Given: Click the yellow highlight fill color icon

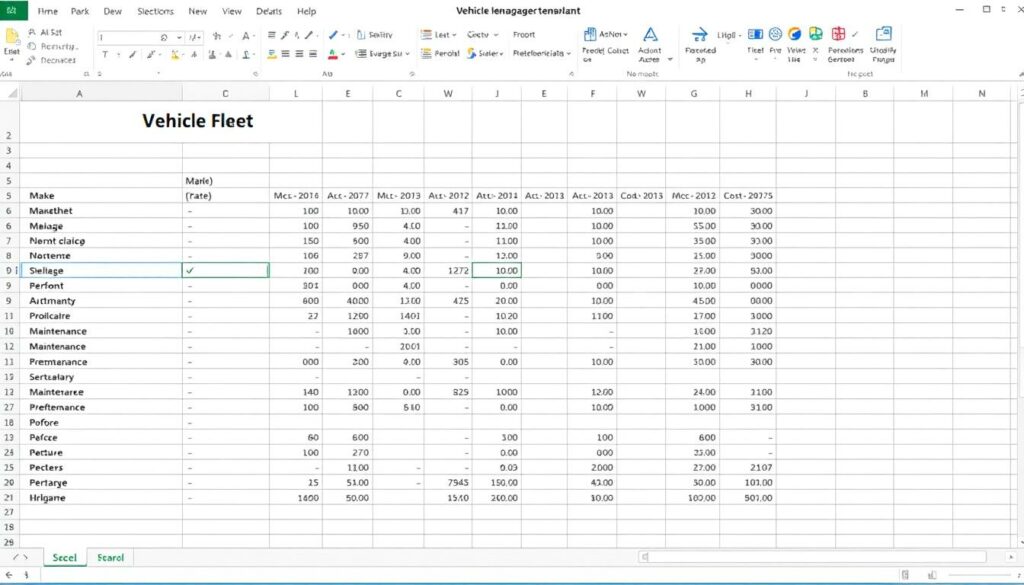Looking at the screenshot, I should (x=175, y=55).
